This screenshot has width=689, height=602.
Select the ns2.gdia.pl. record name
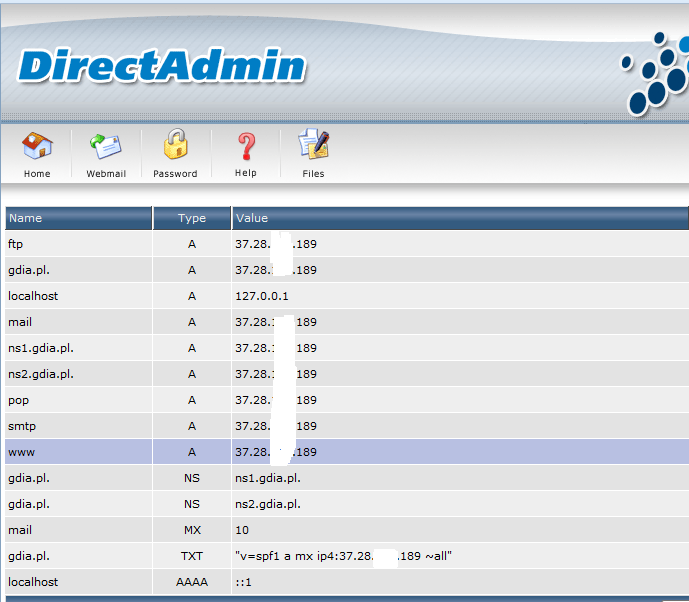(x=41, y=374)
